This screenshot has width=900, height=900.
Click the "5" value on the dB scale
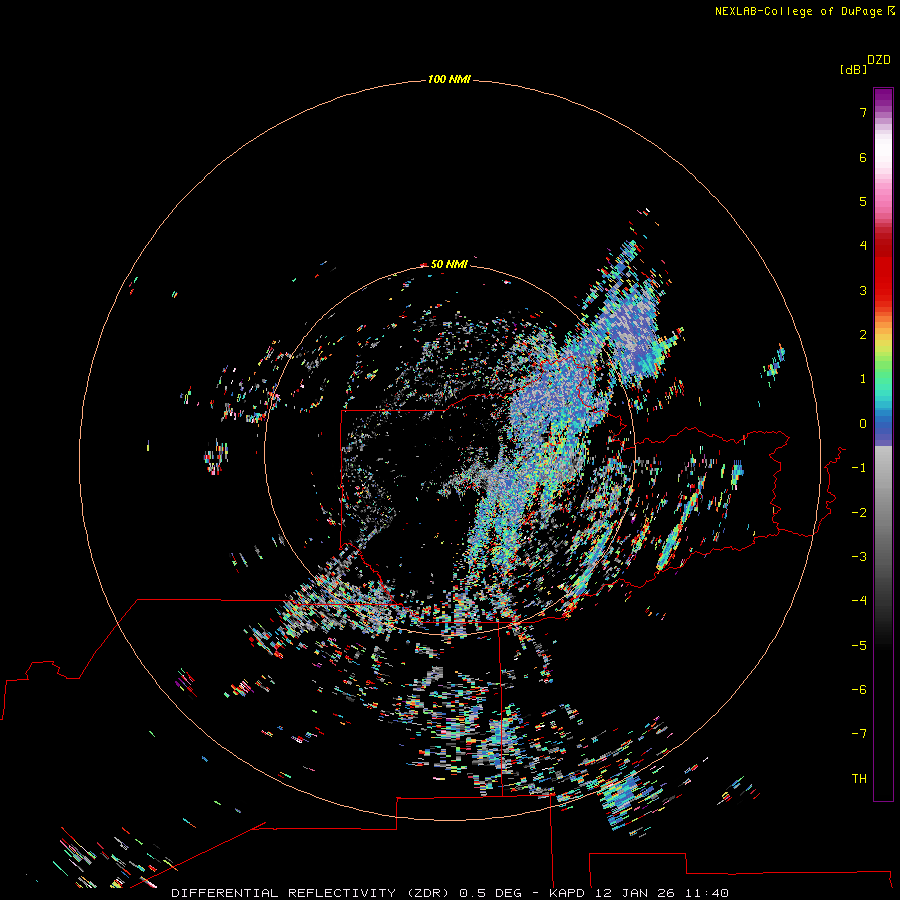pyautogui.click(x=863, y=201)
